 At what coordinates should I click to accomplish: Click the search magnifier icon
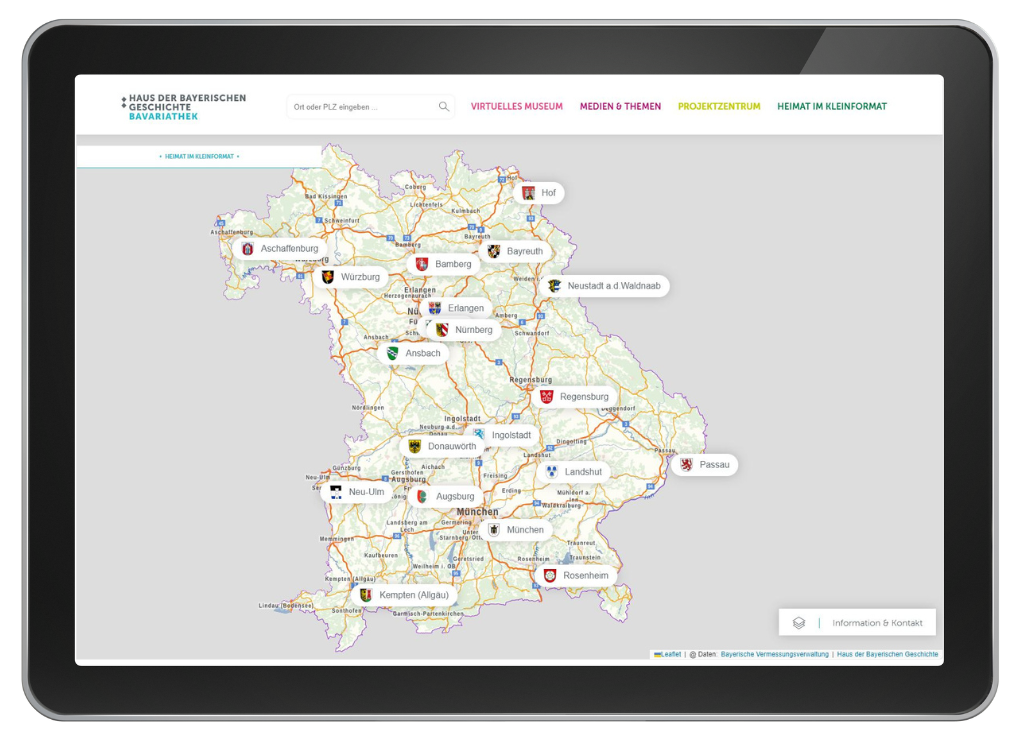pyautogui.click(x=443, y=107)
